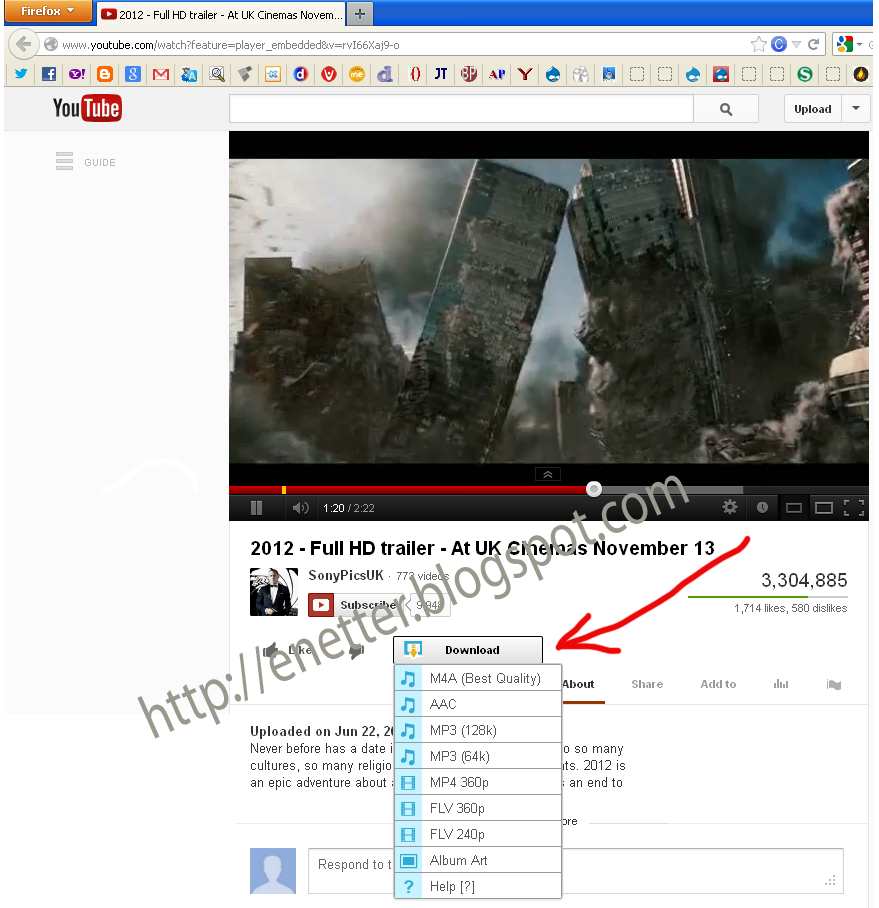Open the Blogger bookmark
The width and height of the screenshot is (879, 908).
click(105, 74)
